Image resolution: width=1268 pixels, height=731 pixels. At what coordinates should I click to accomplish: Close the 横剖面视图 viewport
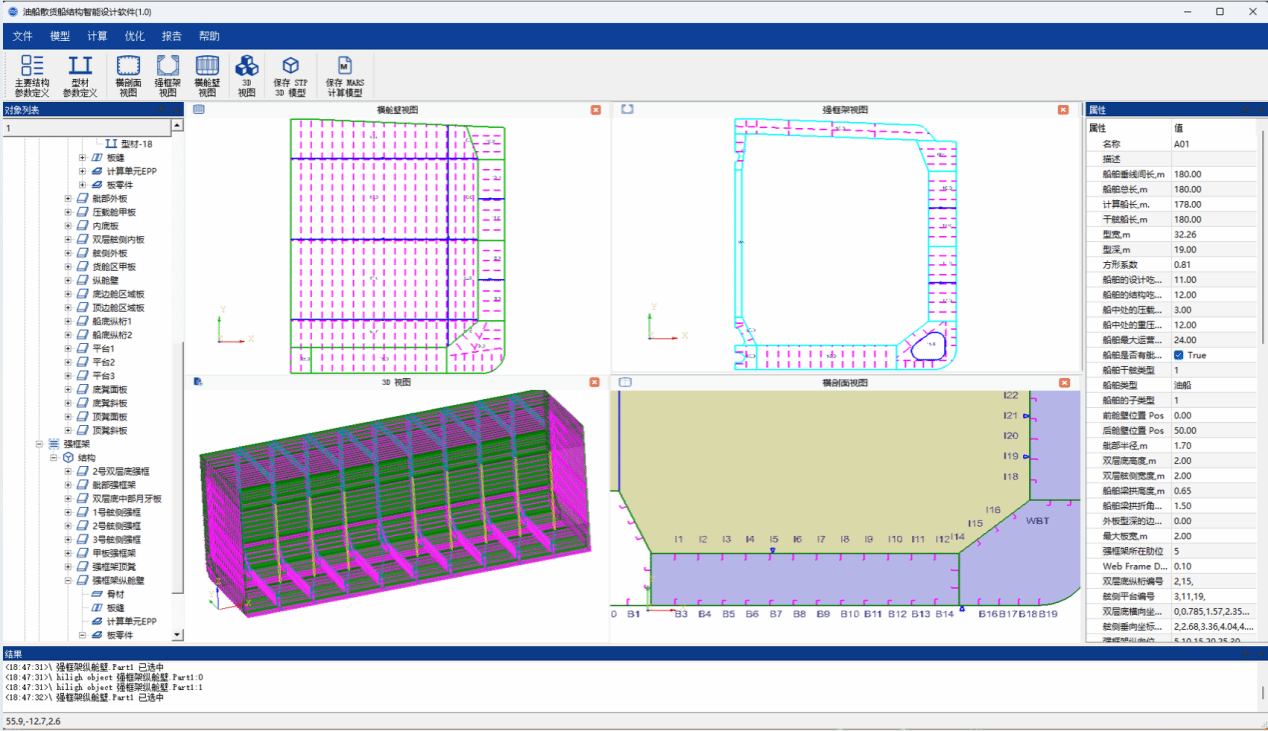1072,382
